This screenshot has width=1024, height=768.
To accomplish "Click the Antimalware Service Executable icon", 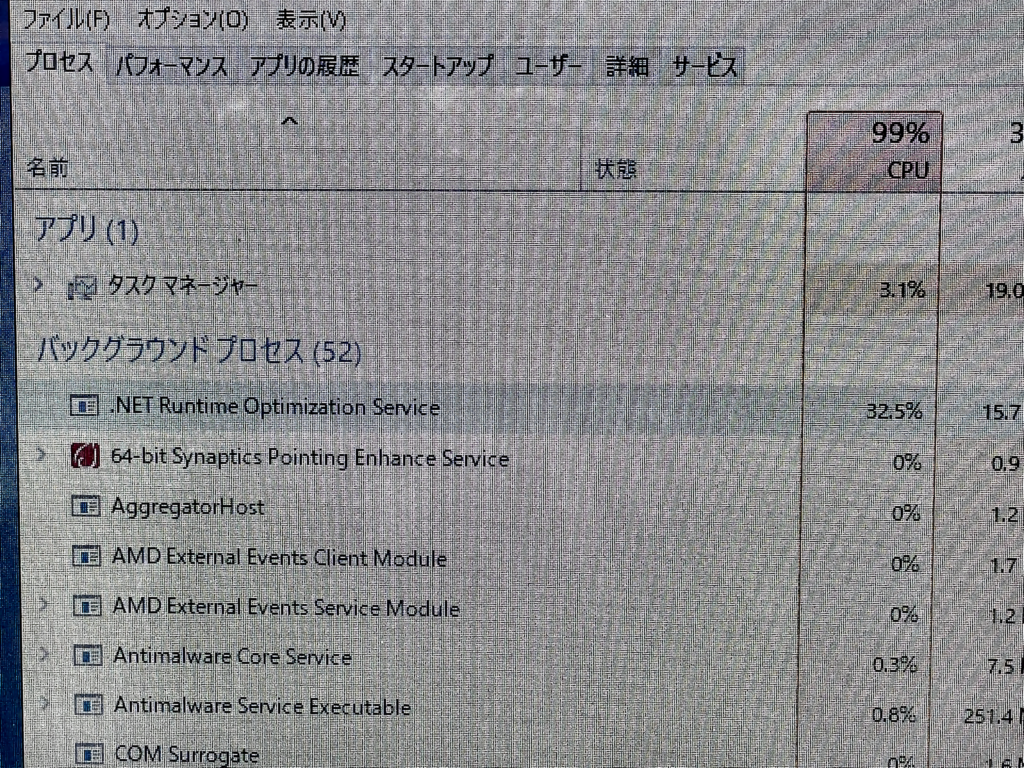I will (x=90, y=706).
